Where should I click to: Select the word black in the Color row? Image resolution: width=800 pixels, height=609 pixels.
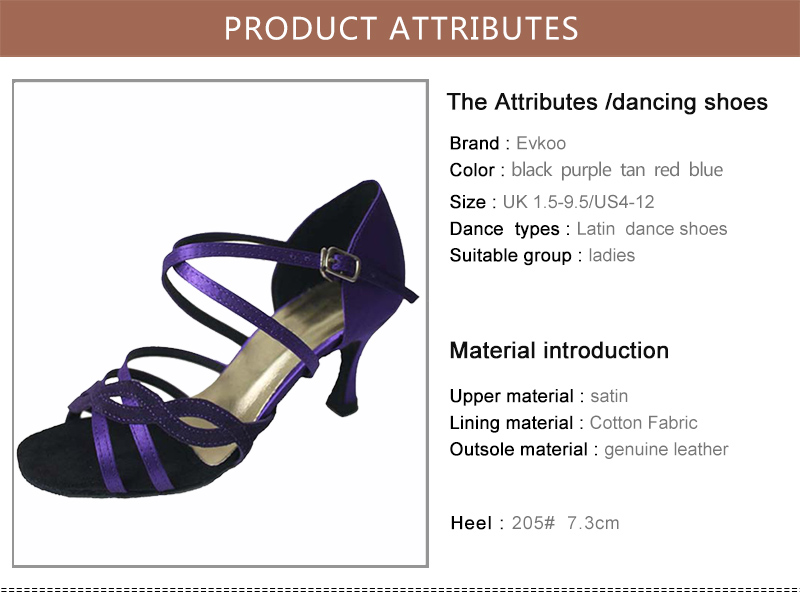tap(531, 170)
